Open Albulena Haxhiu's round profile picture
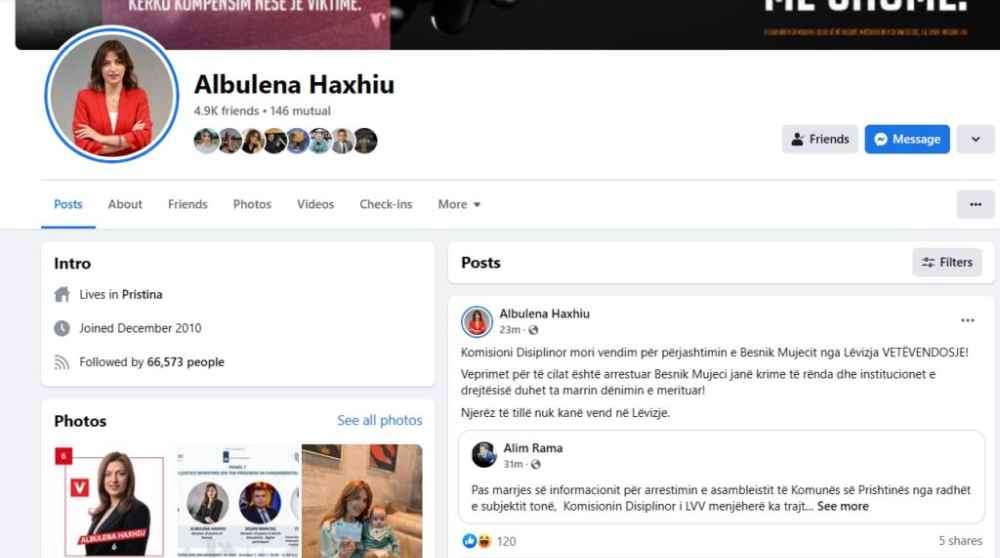The width and height of the screenshot is (1000, 558). tap(112, 94)
